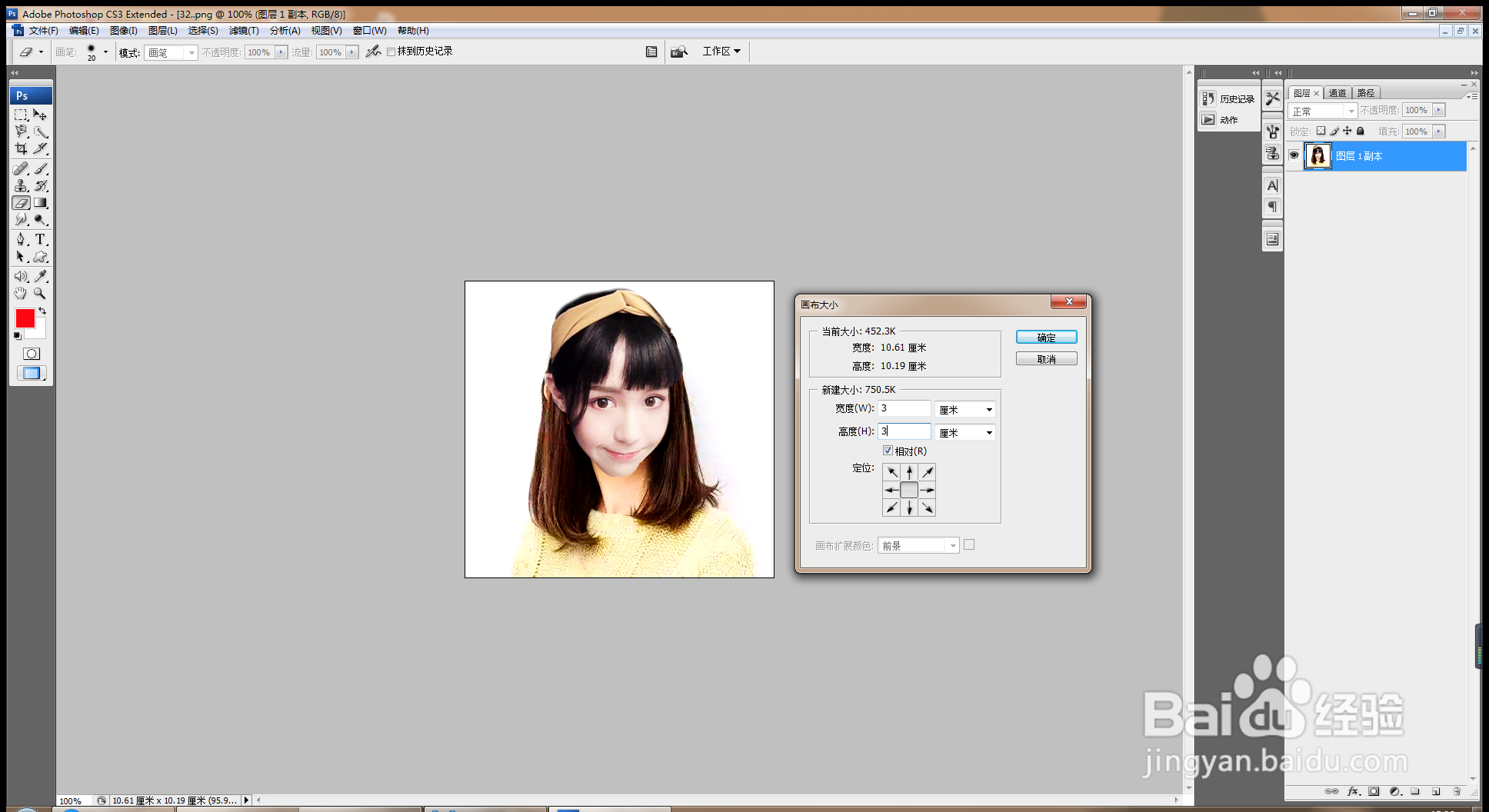Select the Custom Shape tool

point(41,257)
